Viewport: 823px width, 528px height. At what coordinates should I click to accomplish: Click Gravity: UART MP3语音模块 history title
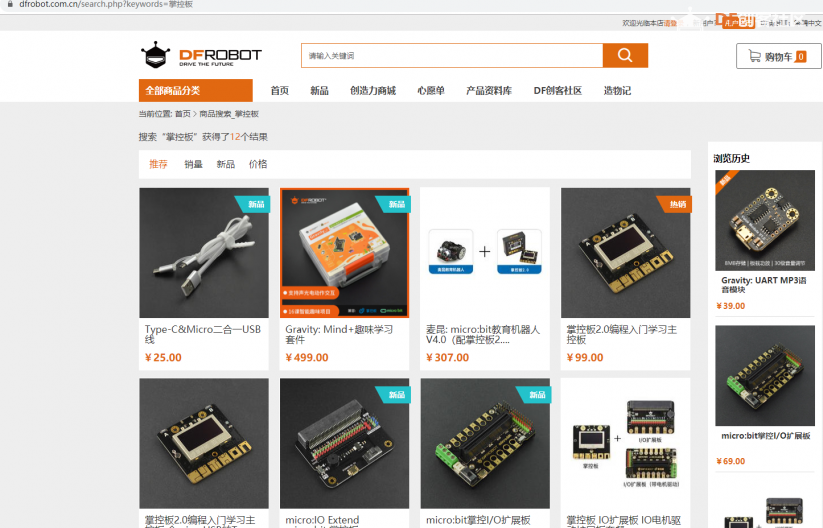pyautogui.click(x=764, y=284)
